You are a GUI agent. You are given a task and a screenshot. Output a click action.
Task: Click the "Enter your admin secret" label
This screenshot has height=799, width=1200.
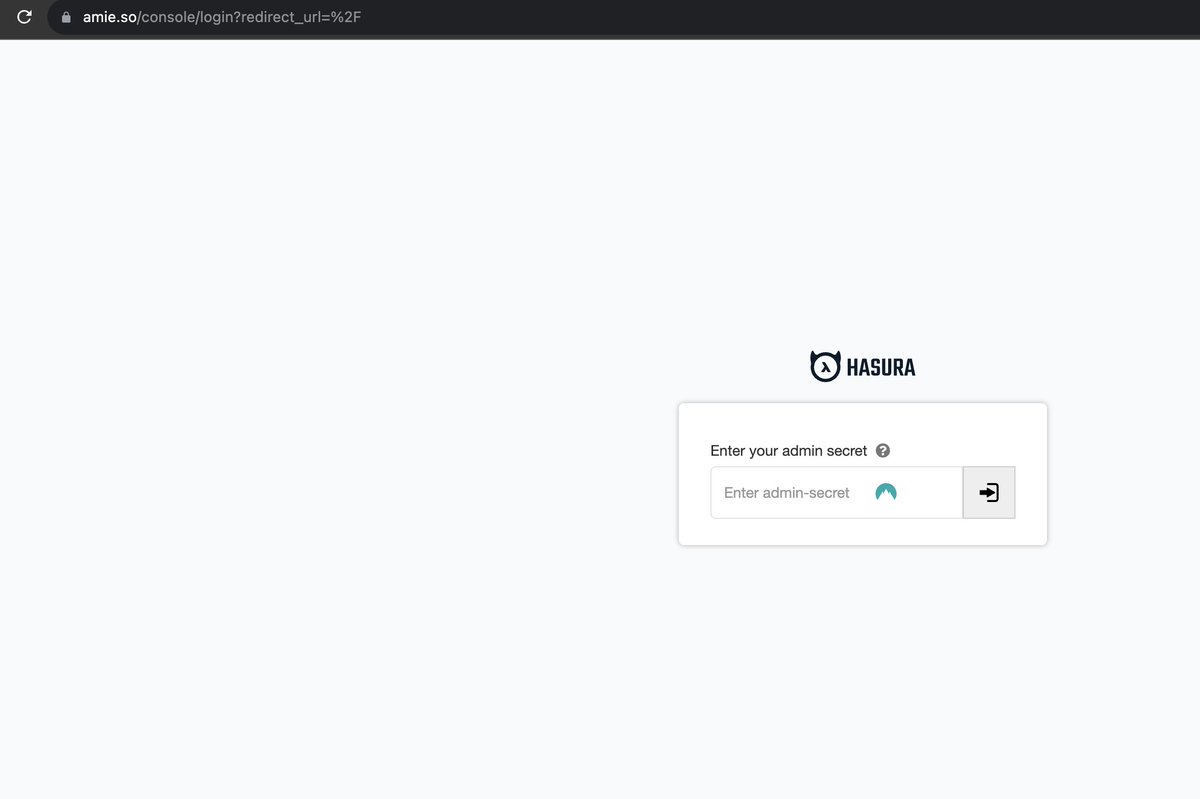tap(789, 451)
